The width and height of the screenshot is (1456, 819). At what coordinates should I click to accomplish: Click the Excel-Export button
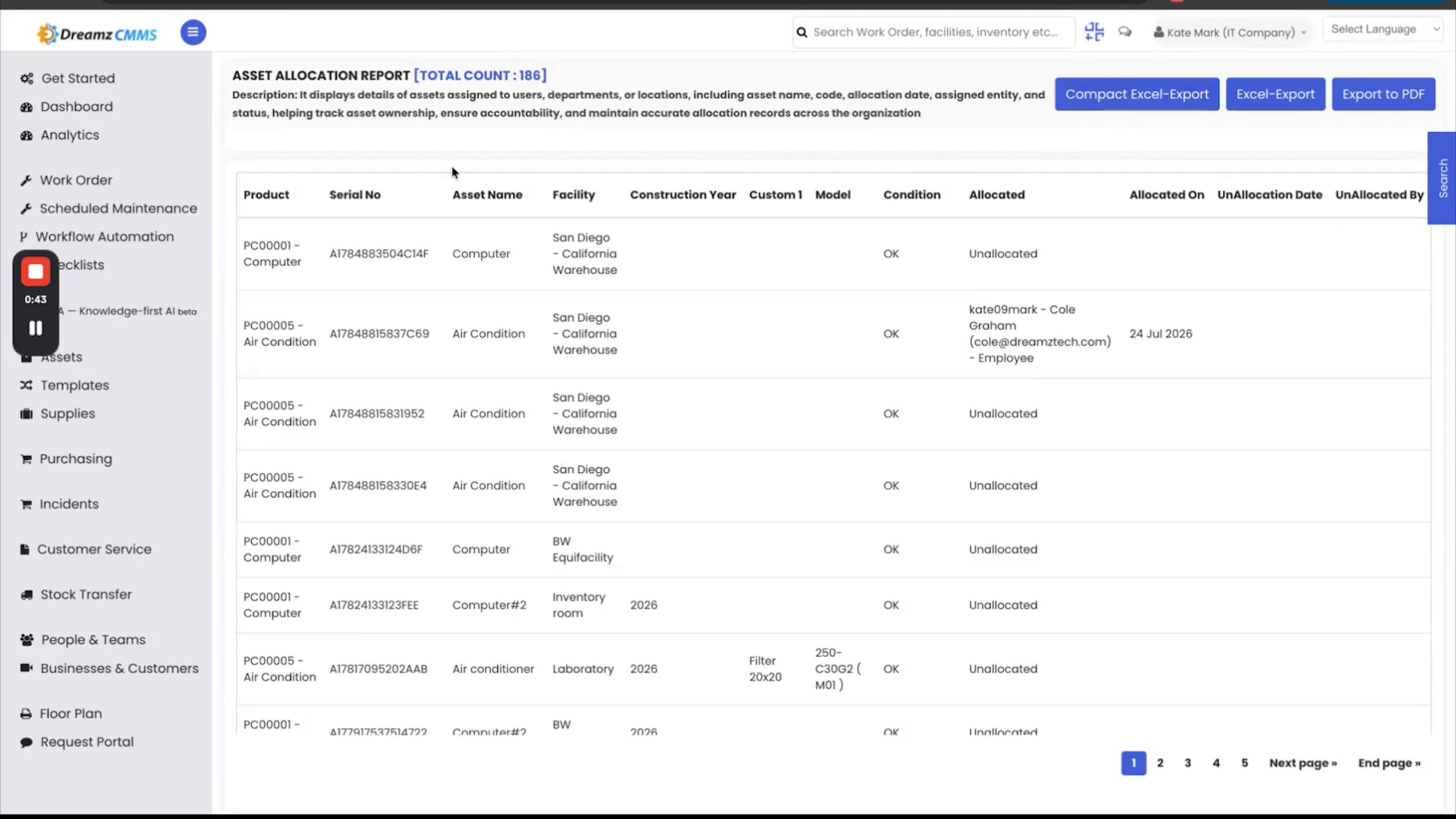pyautogui.click(x=1275, y=94)
